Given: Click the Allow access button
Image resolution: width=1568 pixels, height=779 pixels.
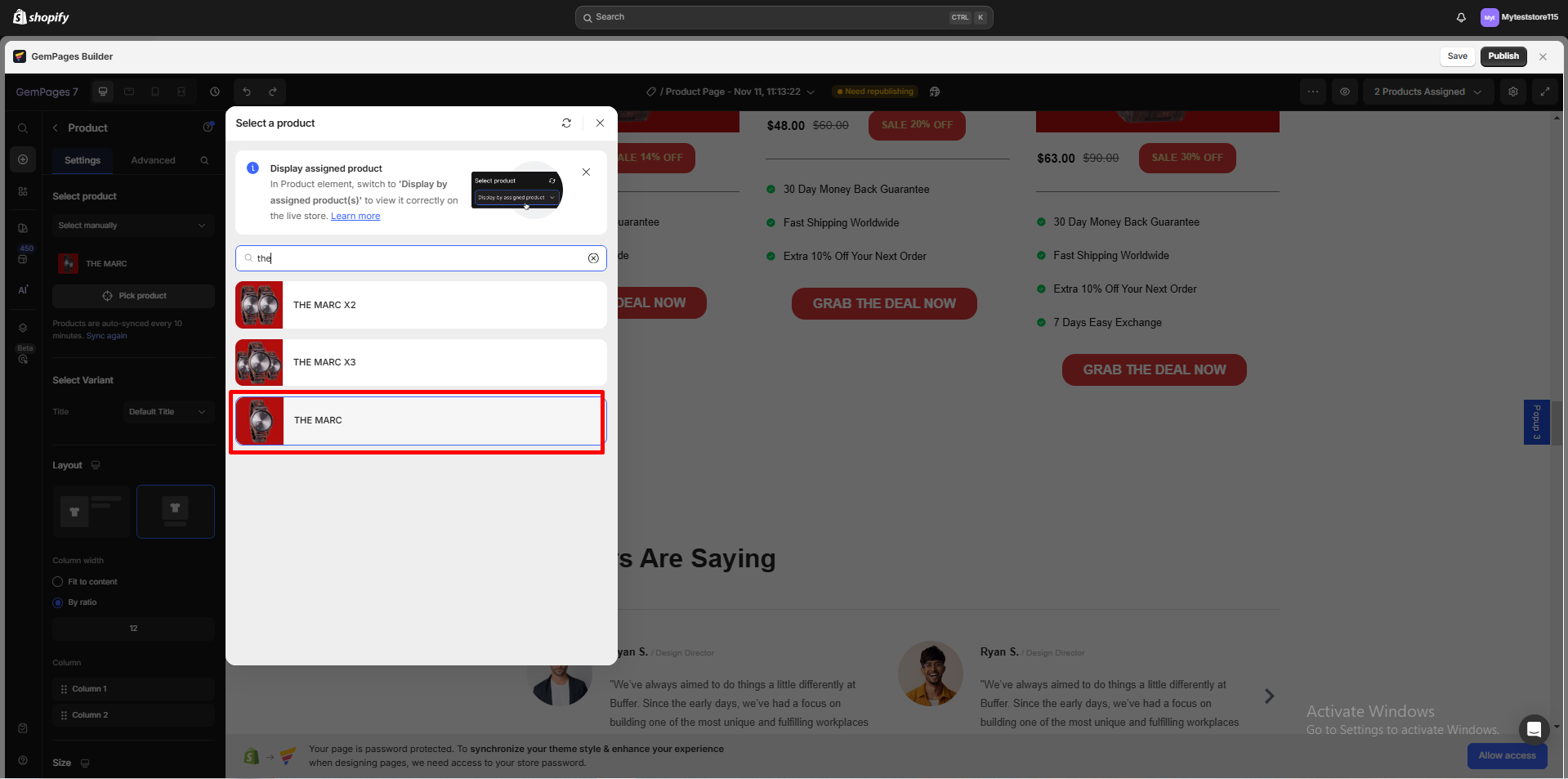Looking at the screenshot, I should click(1507, 755).
